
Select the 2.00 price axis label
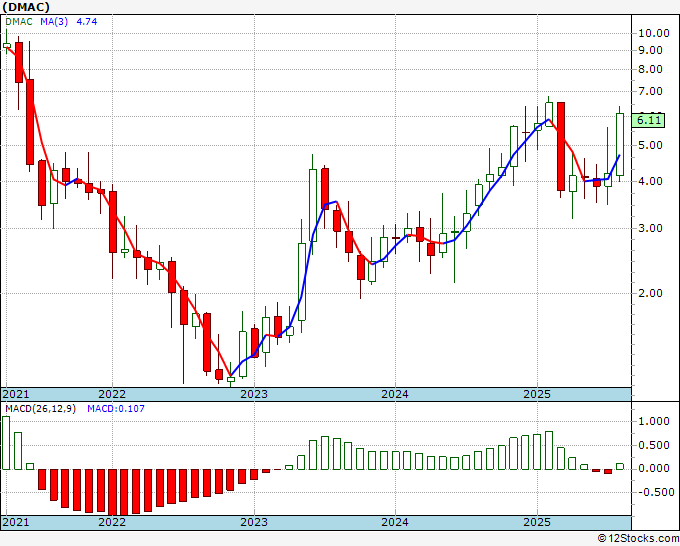coord(650,294)
